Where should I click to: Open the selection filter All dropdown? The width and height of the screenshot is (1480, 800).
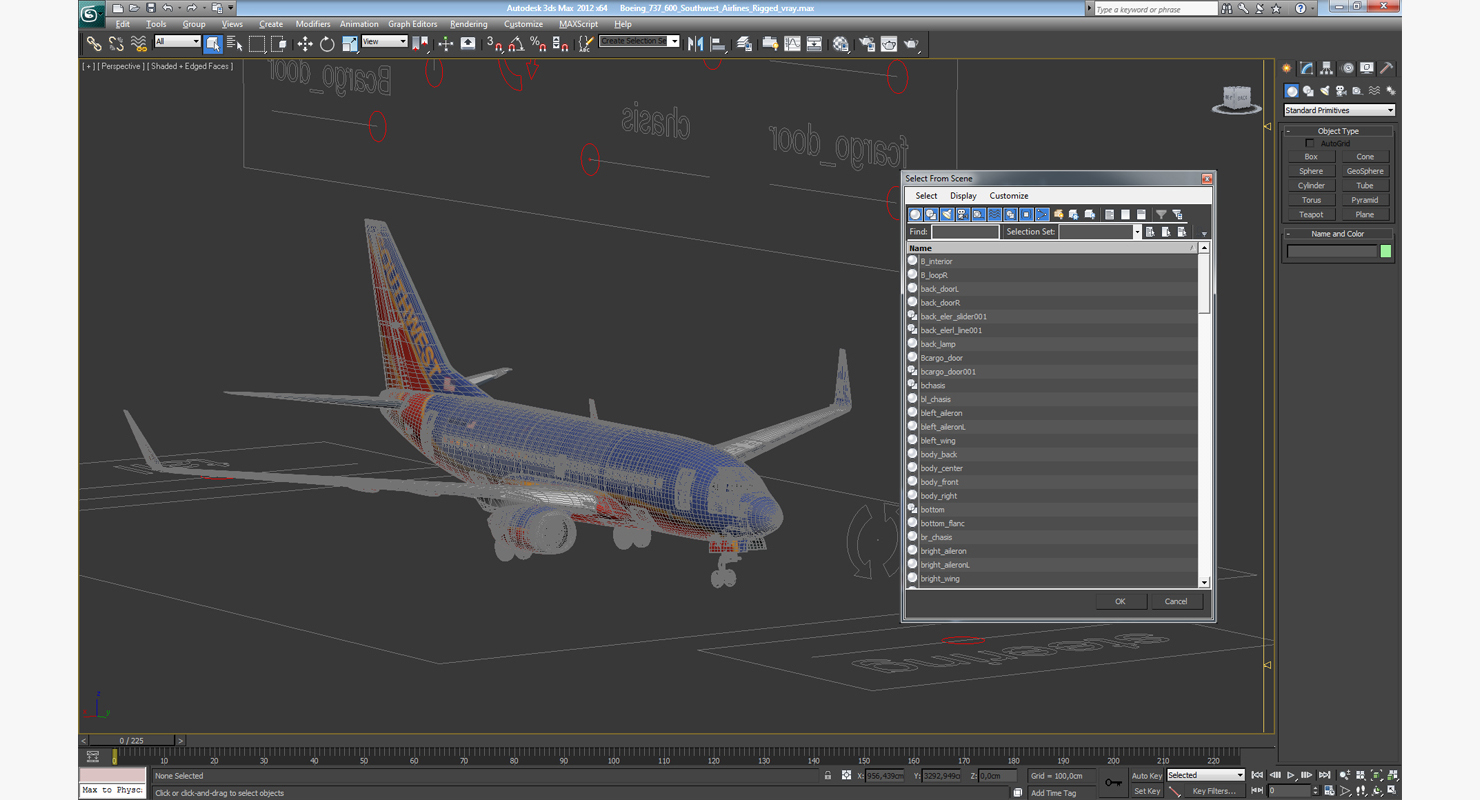click(177, 42)
